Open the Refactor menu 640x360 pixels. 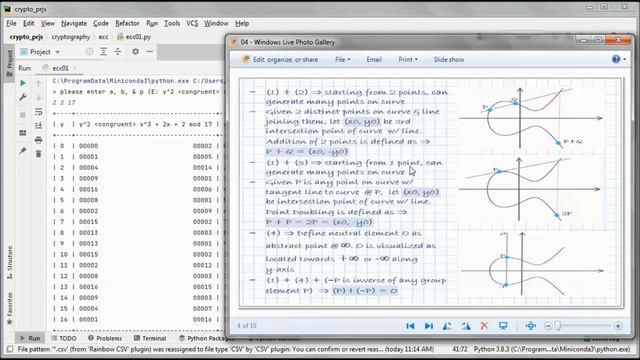(127, 23)
